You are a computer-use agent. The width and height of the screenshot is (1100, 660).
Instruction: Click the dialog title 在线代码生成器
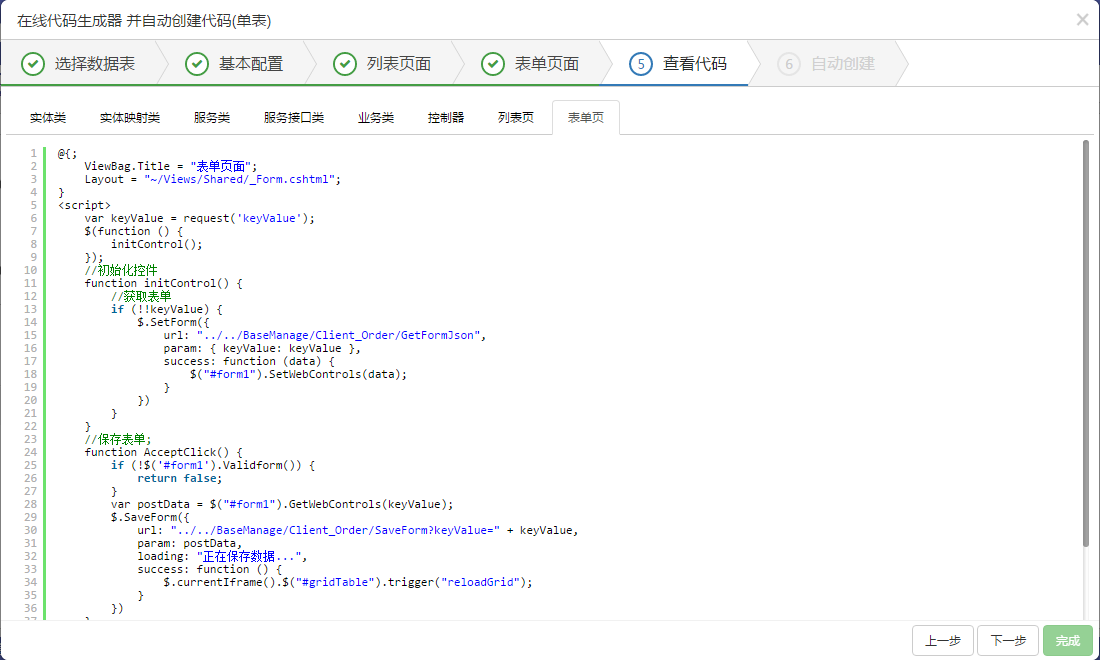click(x=69, y=21)
